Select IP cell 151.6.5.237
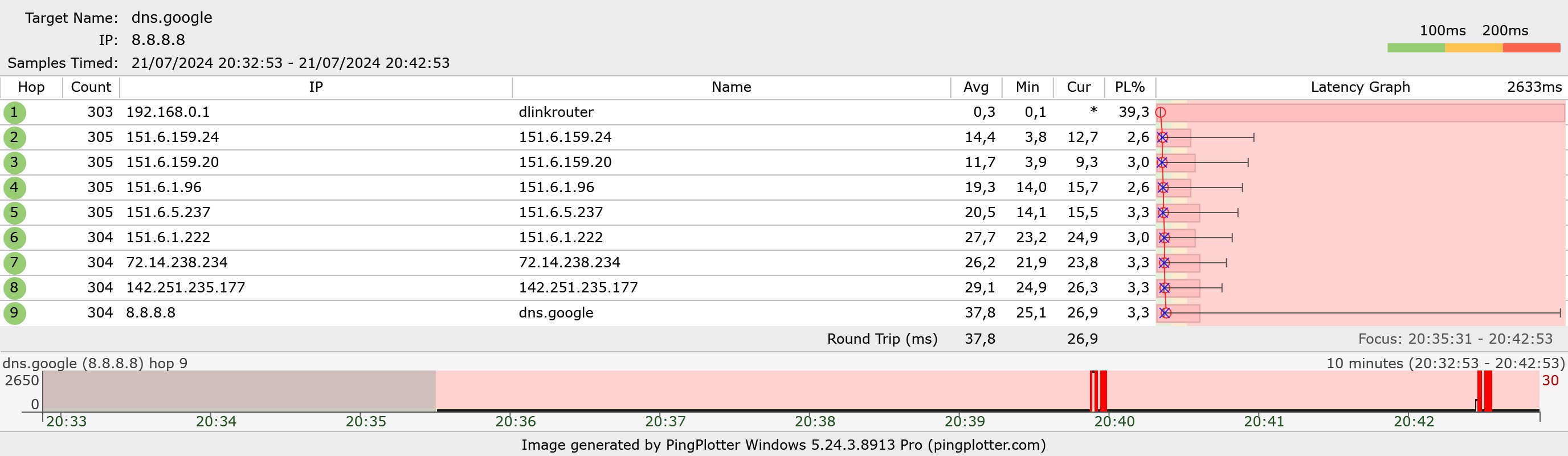Screen dimensions: 1568x456 click(168, 212)
